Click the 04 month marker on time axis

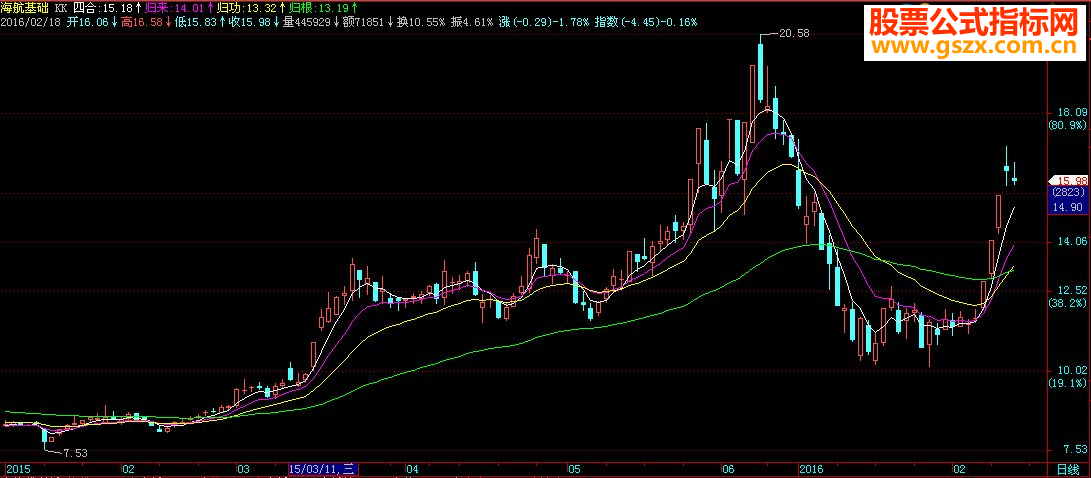click(413, 470)
